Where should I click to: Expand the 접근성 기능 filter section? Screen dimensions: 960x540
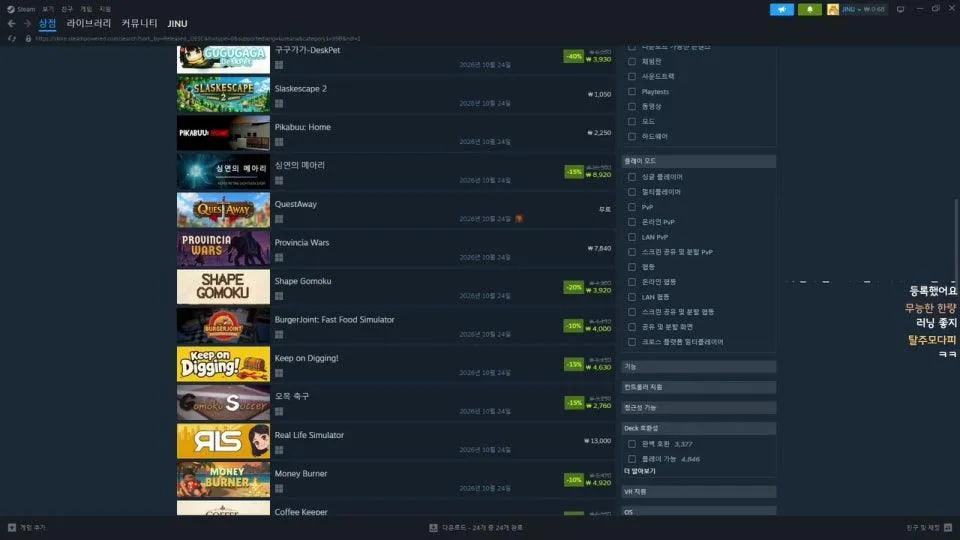699,408
